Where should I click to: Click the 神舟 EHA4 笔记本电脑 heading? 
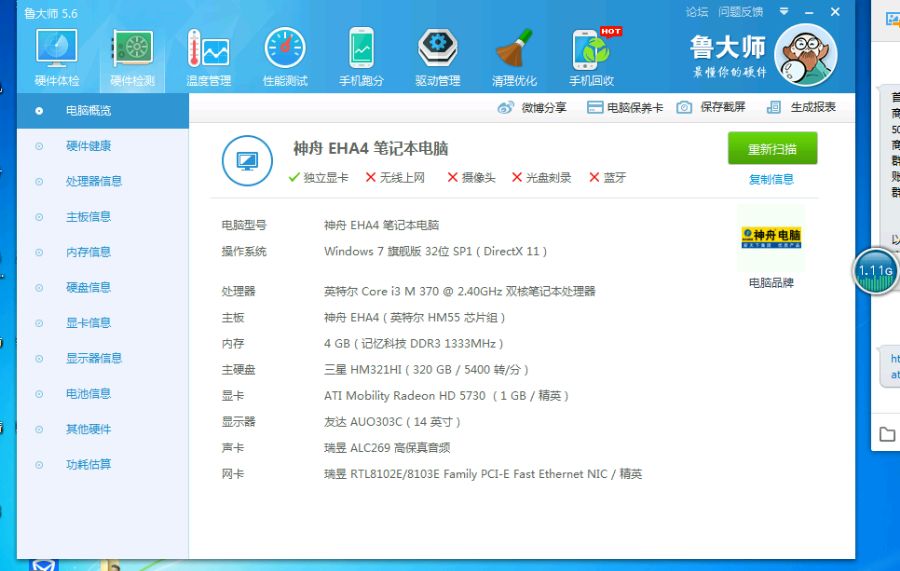coord(371,149)
